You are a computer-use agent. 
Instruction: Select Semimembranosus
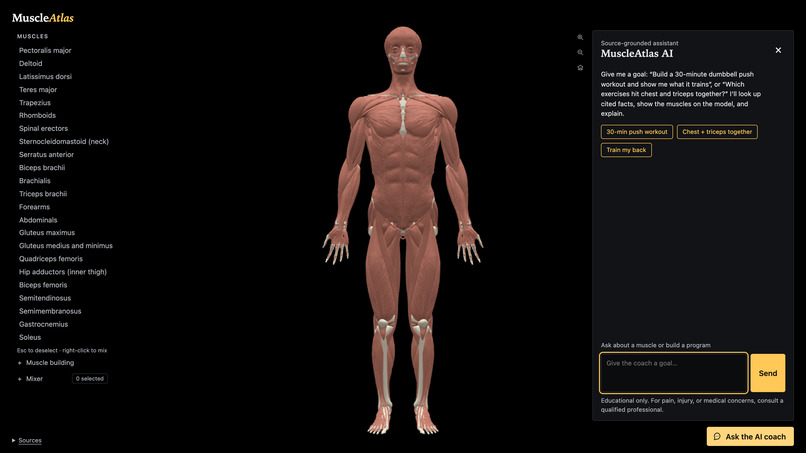point(50,311)
